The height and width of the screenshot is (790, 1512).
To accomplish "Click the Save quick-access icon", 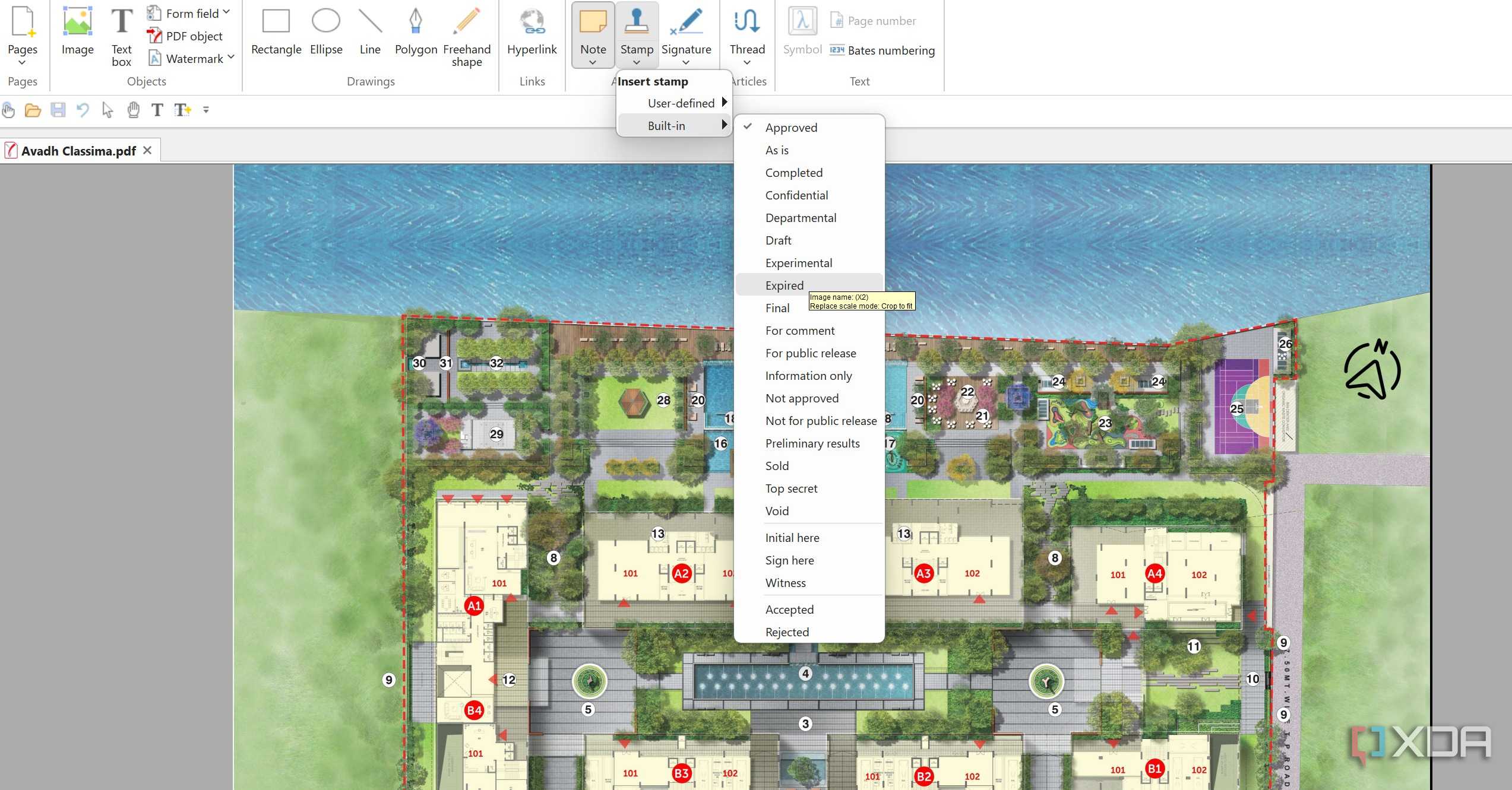I will click(x=58, y=110).
